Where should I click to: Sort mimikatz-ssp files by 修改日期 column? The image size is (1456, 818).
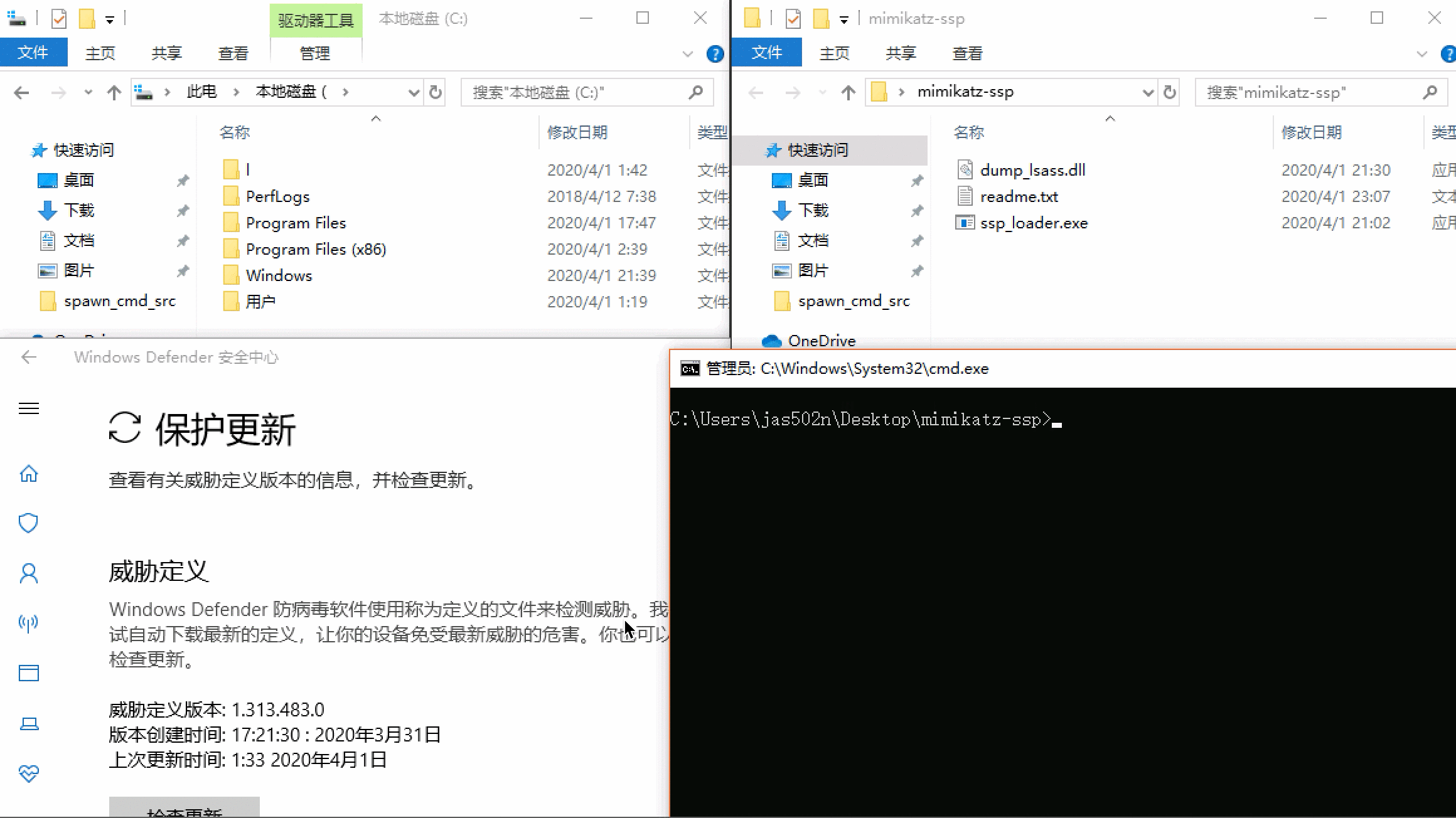point(1312,132)
